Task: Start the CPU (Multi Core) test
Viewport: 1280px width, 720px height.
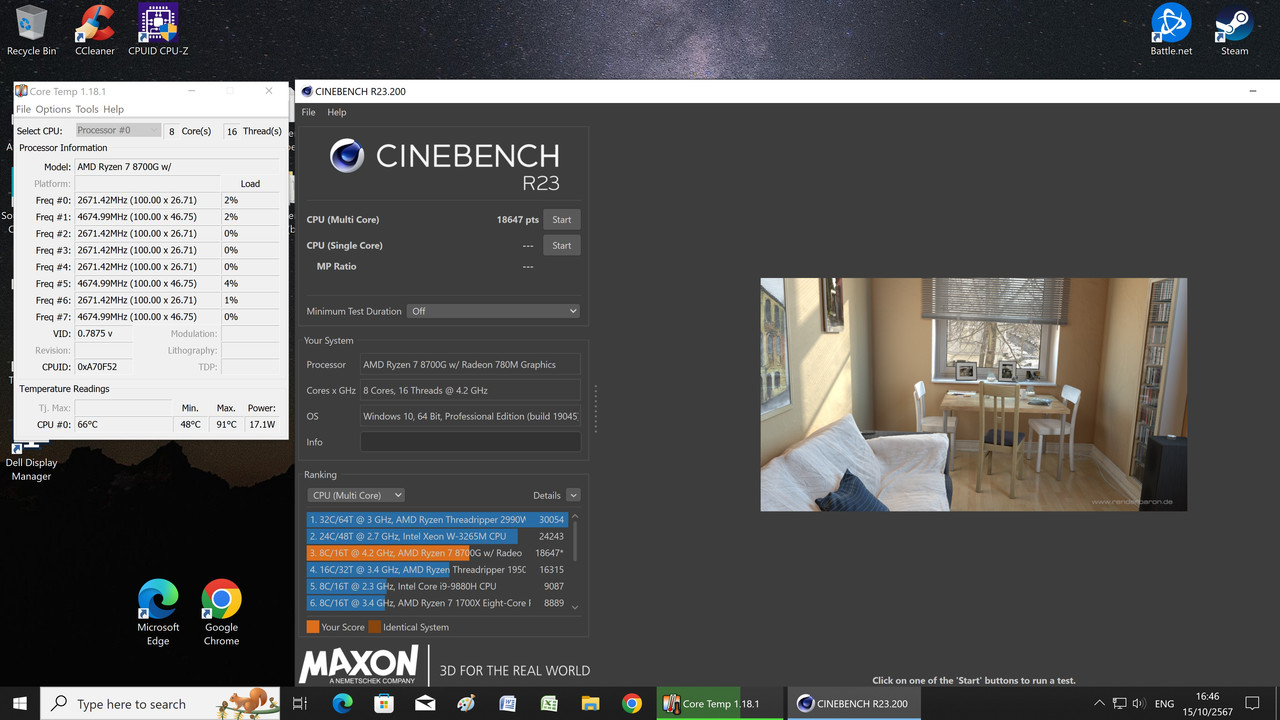Action: [x=562, y=220]
